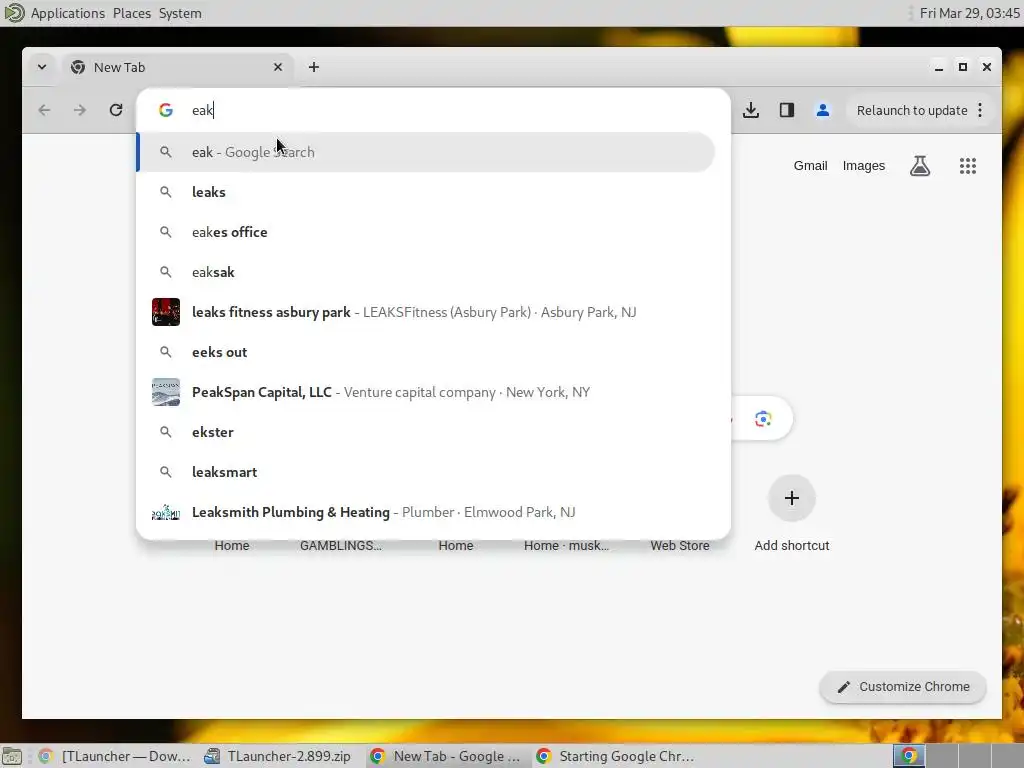1024x768 pixels.
Task: Choose the 'ekster' suggestion
Action: pos(426,432)
